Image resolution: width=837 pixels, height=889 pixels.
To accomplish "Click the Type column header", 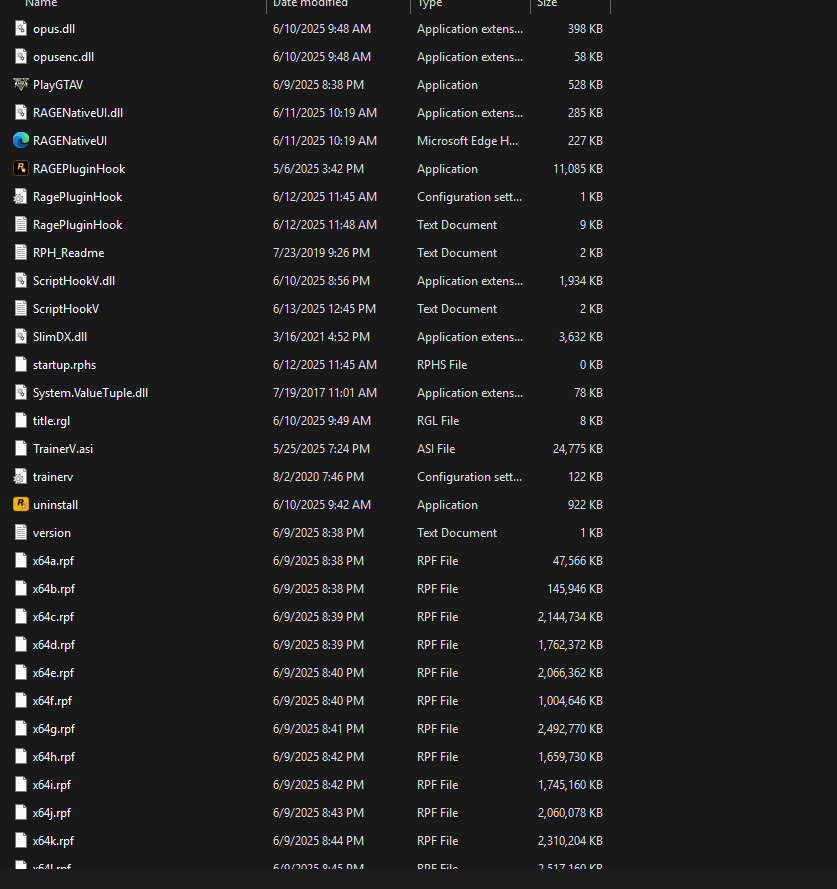I will click(x=430, y=4).
